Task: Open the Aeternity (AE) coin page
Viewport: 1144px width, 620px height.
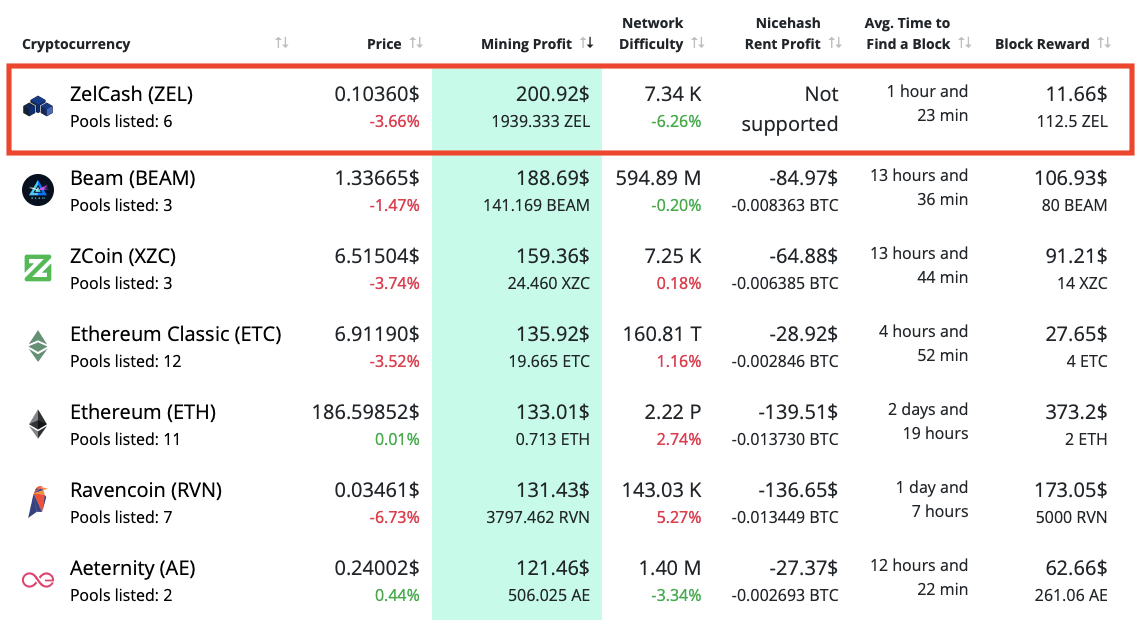Action: click(132, 568)
